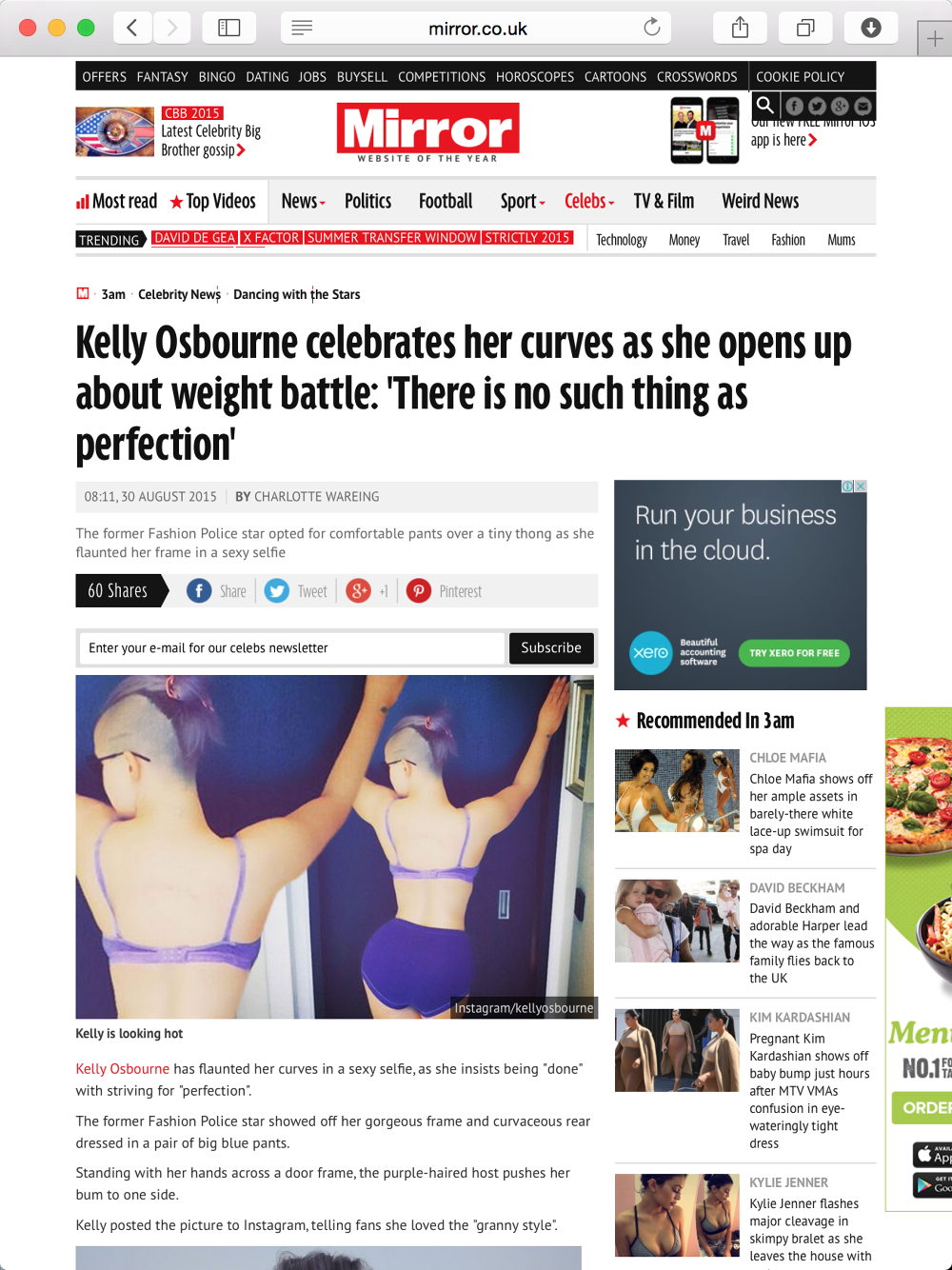
Task: Show all tabs overview
Action: tap(805, 28)
